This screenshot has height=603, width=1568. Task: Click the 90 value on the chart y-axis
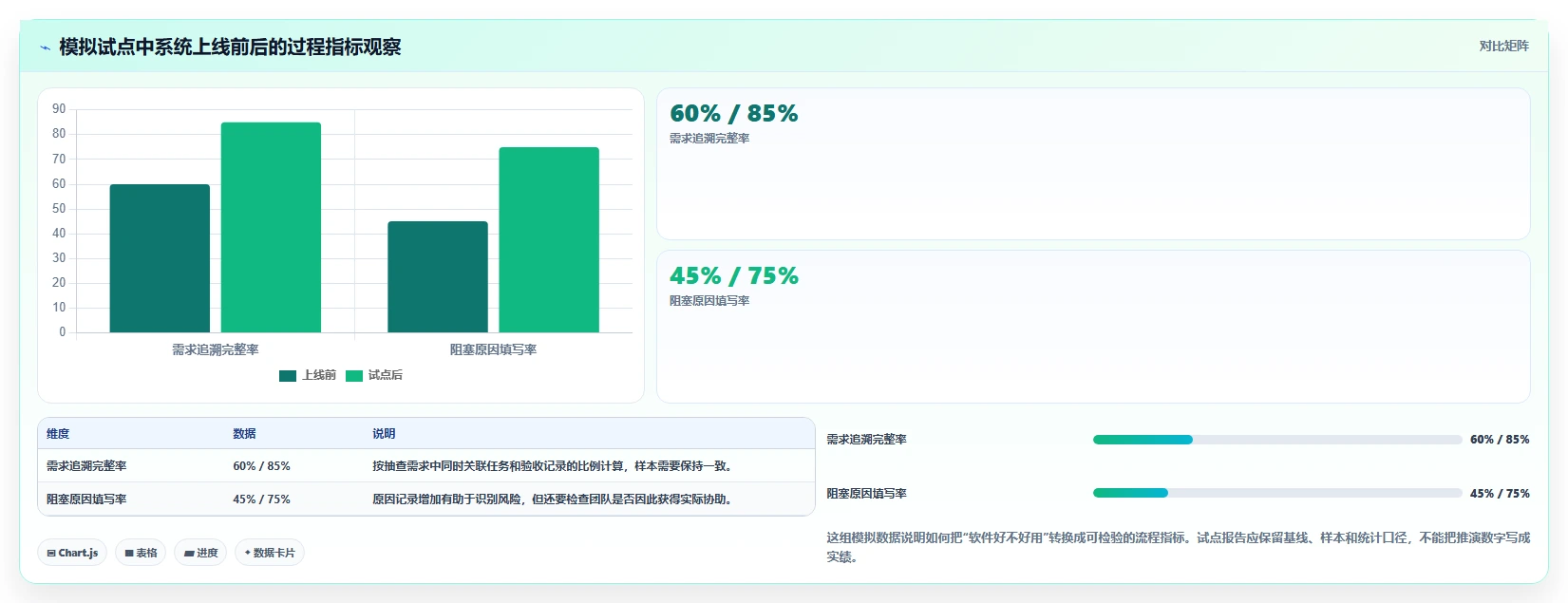(x=59, y=109)
